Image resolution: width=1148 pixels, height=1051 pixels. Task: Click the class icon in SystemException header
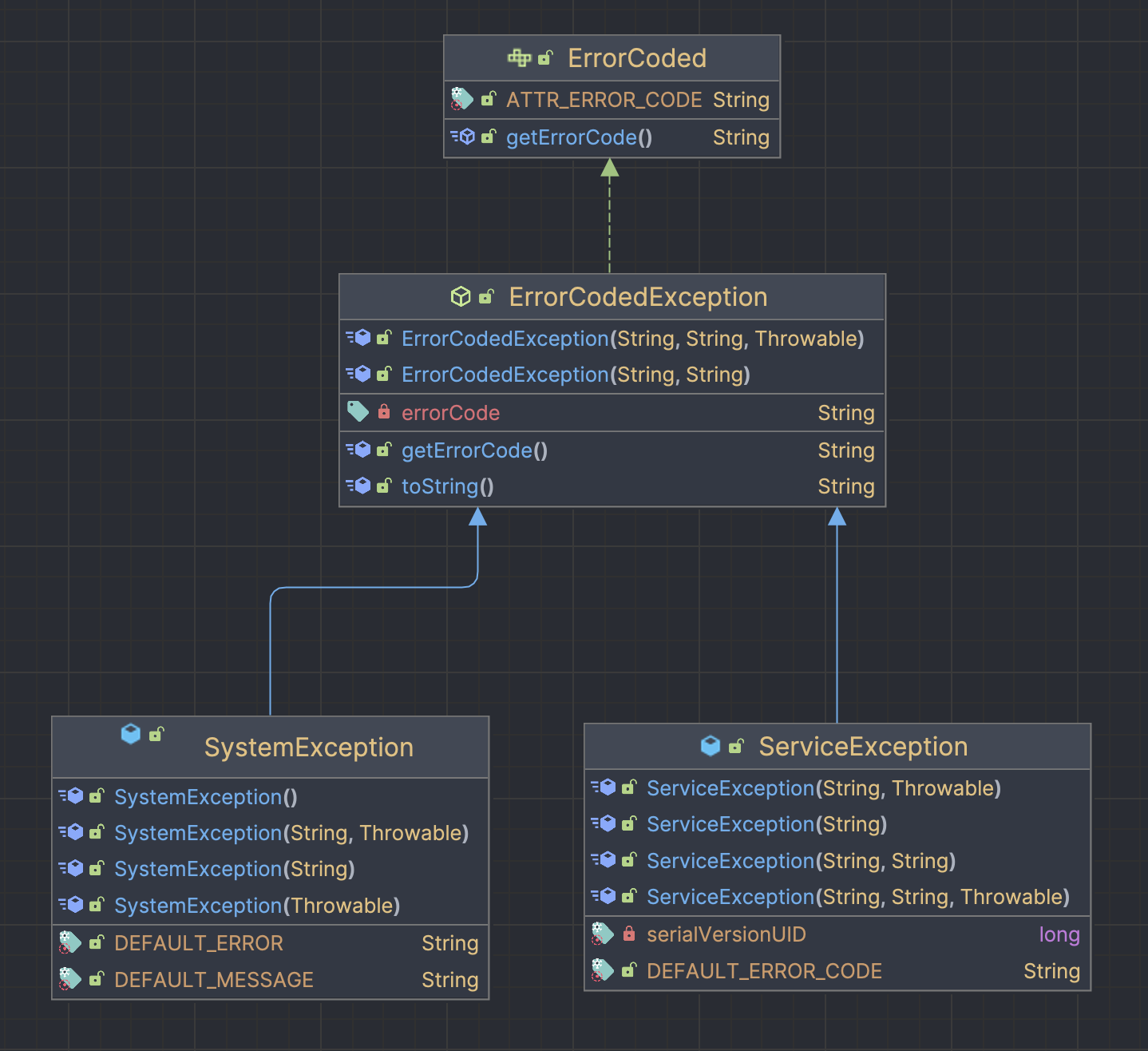(x=131, y=733)
